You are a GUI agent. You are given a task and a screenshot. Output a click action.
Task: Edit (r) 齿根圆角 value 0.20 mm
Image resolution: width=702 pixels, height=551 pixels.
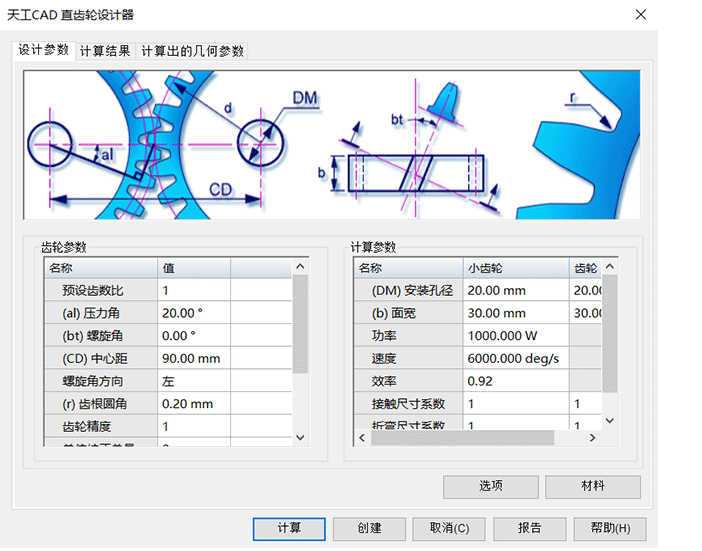[194, 404]
